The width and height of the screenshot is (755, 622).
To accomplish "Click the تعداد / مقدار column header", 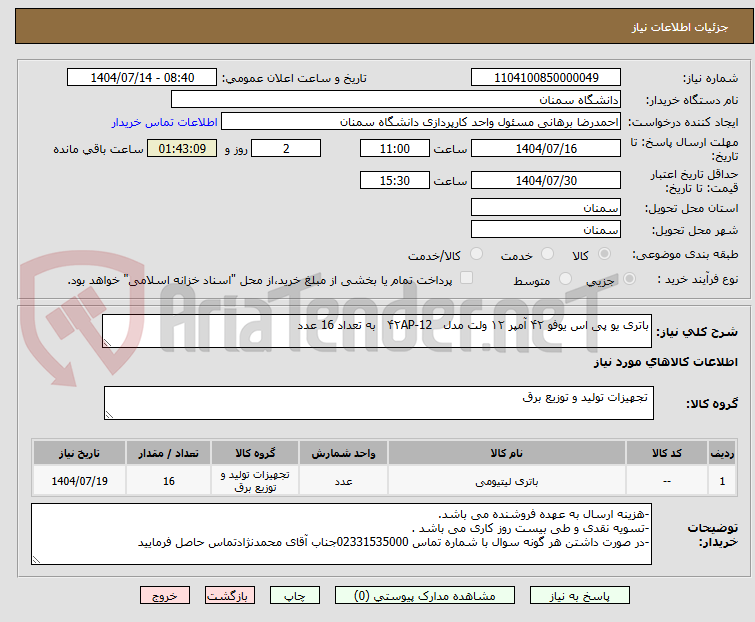I will [x=169, y=453].
